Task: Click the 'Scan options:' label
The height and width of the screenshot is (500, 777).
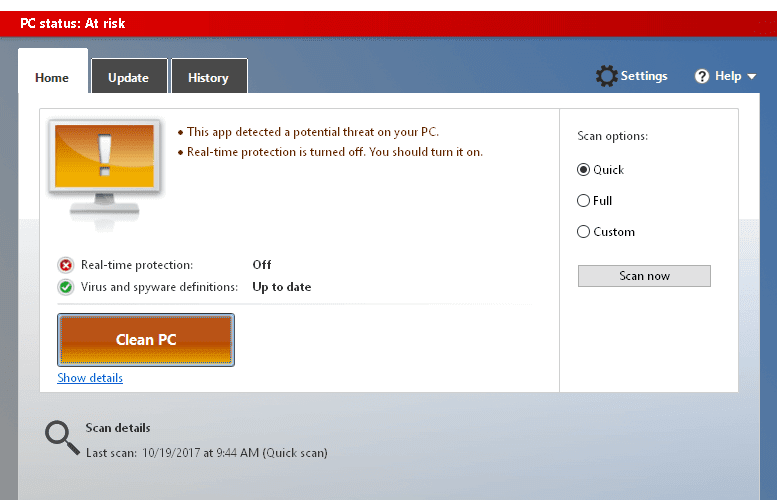Action: (x=612, y=136)
